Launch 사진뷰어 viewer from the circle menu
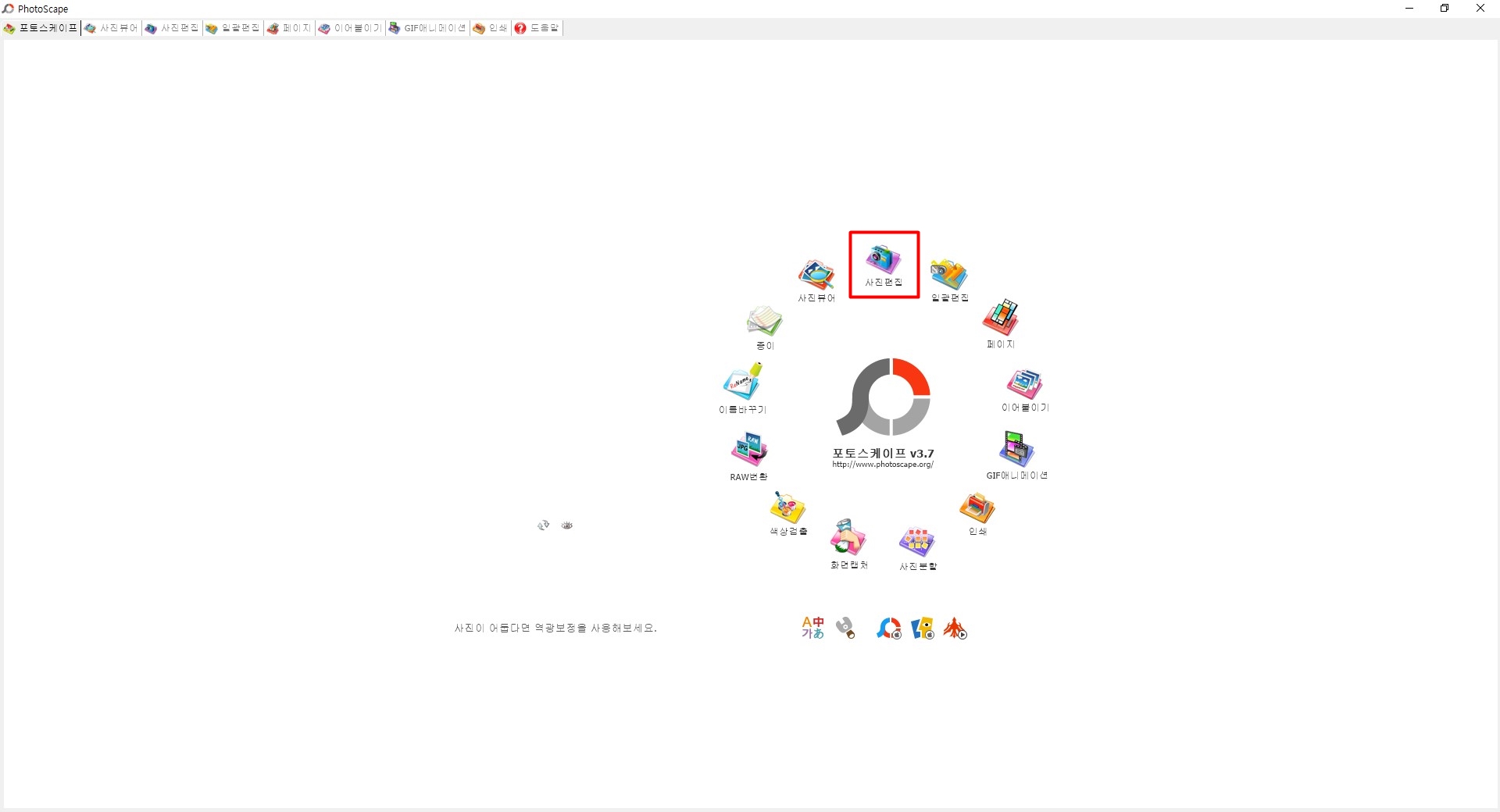This screenshot has width=1500, height=812. (x=816, y=280)
